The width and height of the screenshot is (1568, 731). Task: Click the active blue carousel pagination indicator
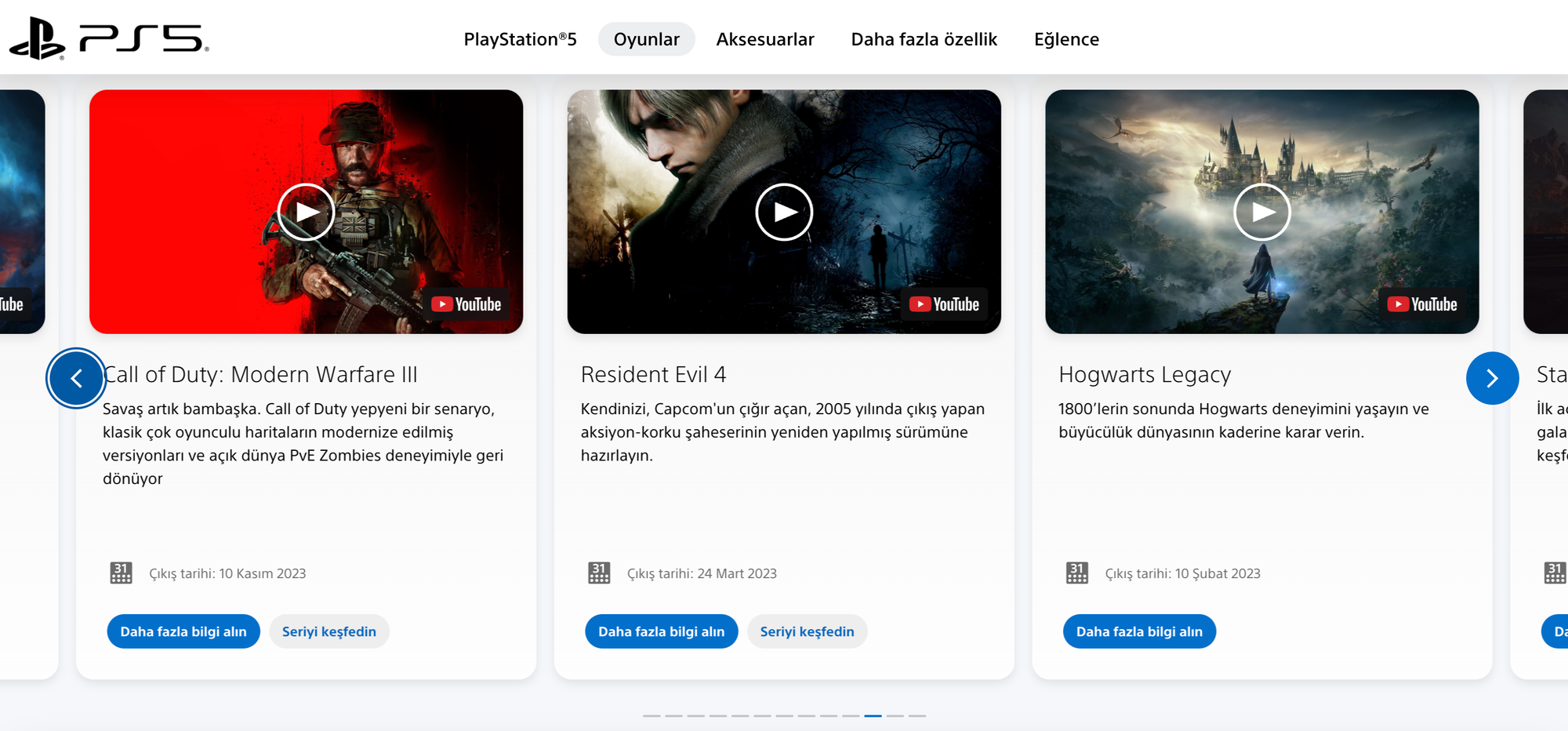[x=873, y=715]
